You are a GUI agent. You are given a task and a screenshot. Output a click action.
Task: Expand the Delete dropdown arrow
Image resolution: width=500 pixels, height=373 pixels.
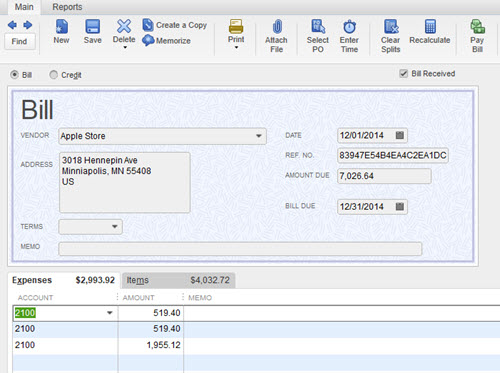click(125, 48)
